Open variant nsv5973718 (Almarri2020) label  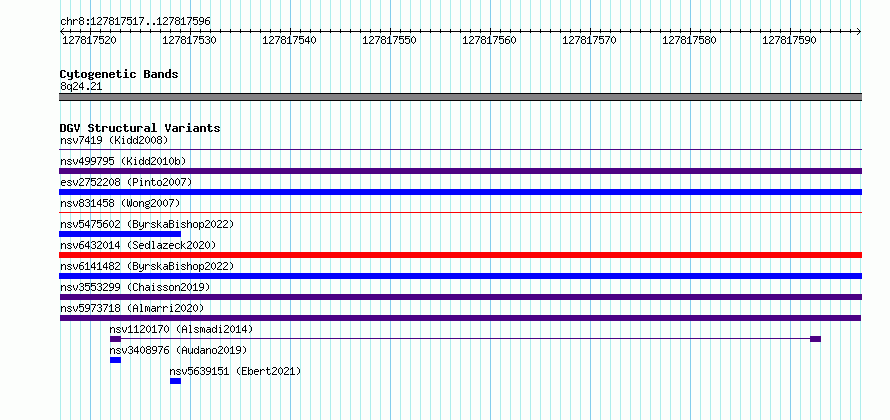pos(132,308)
